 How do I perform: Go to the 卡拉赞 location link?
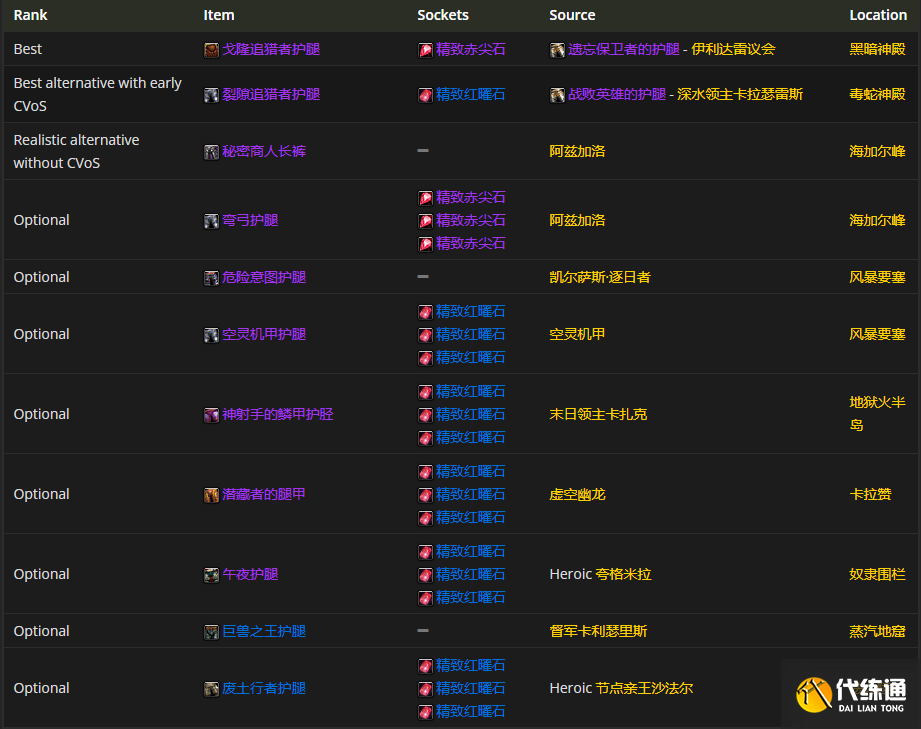click(x=870, y=494)
